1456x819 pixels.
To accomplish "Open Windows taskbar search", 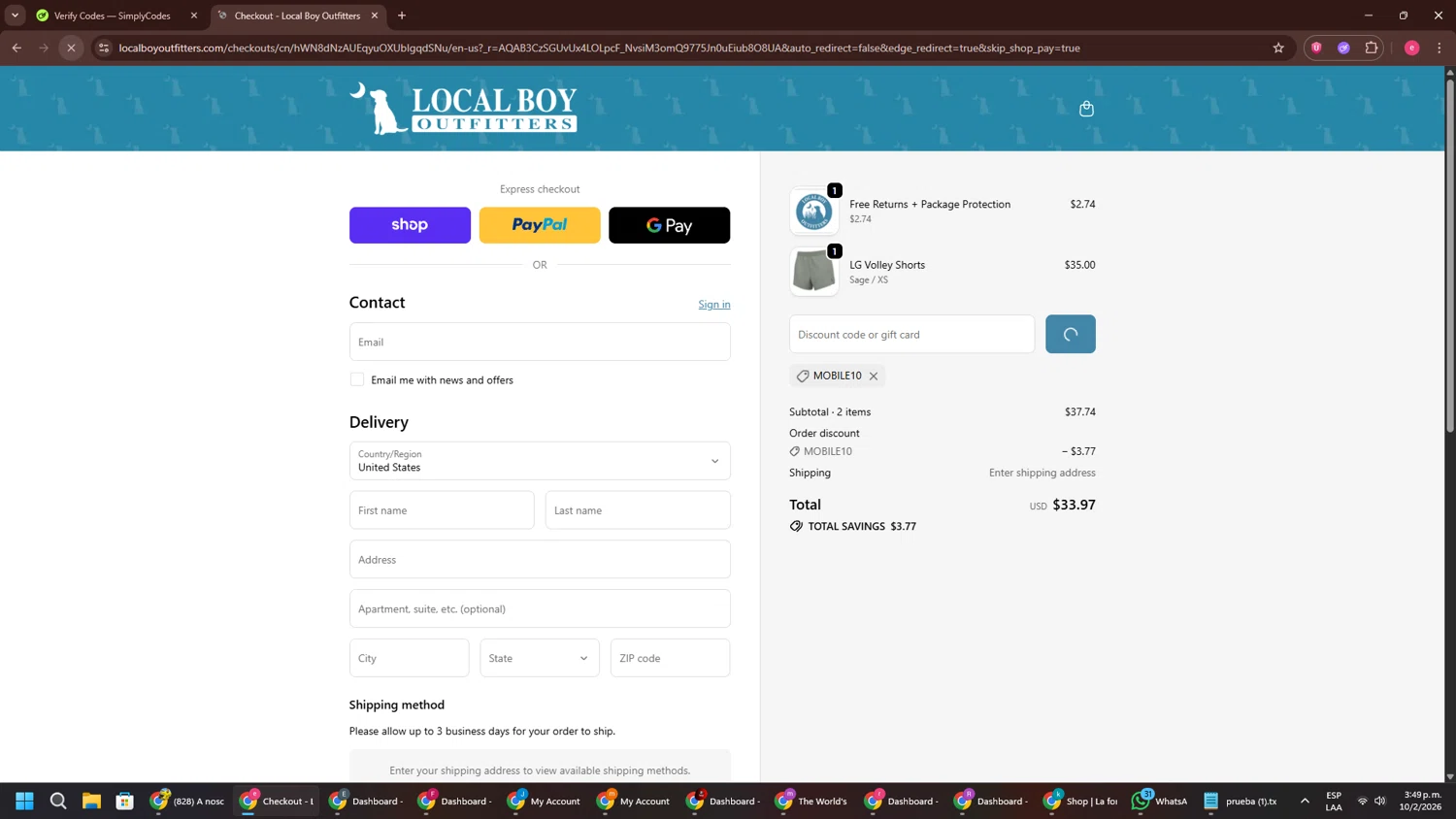I will (58, 801).
